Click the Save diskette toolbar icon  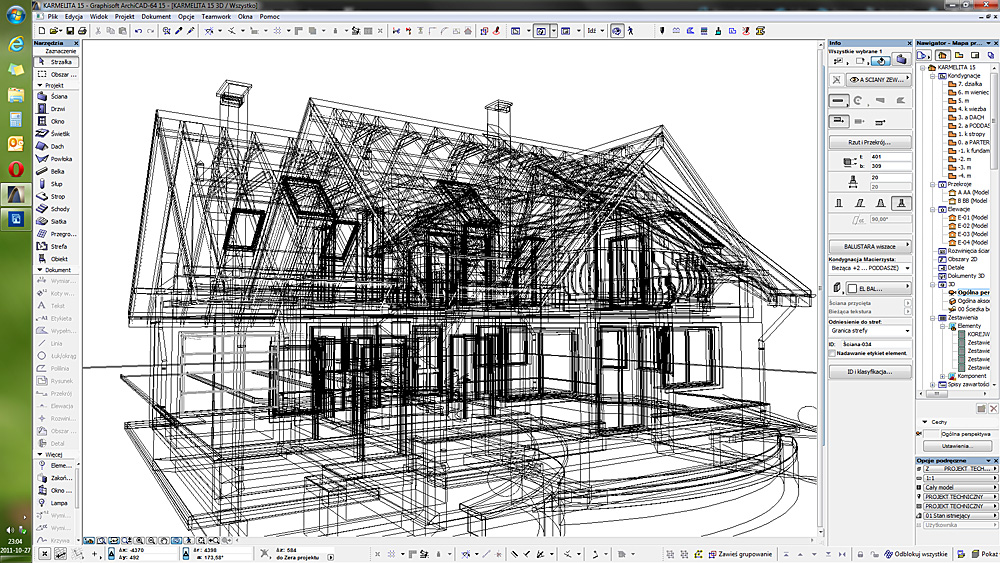coord(70,31)
